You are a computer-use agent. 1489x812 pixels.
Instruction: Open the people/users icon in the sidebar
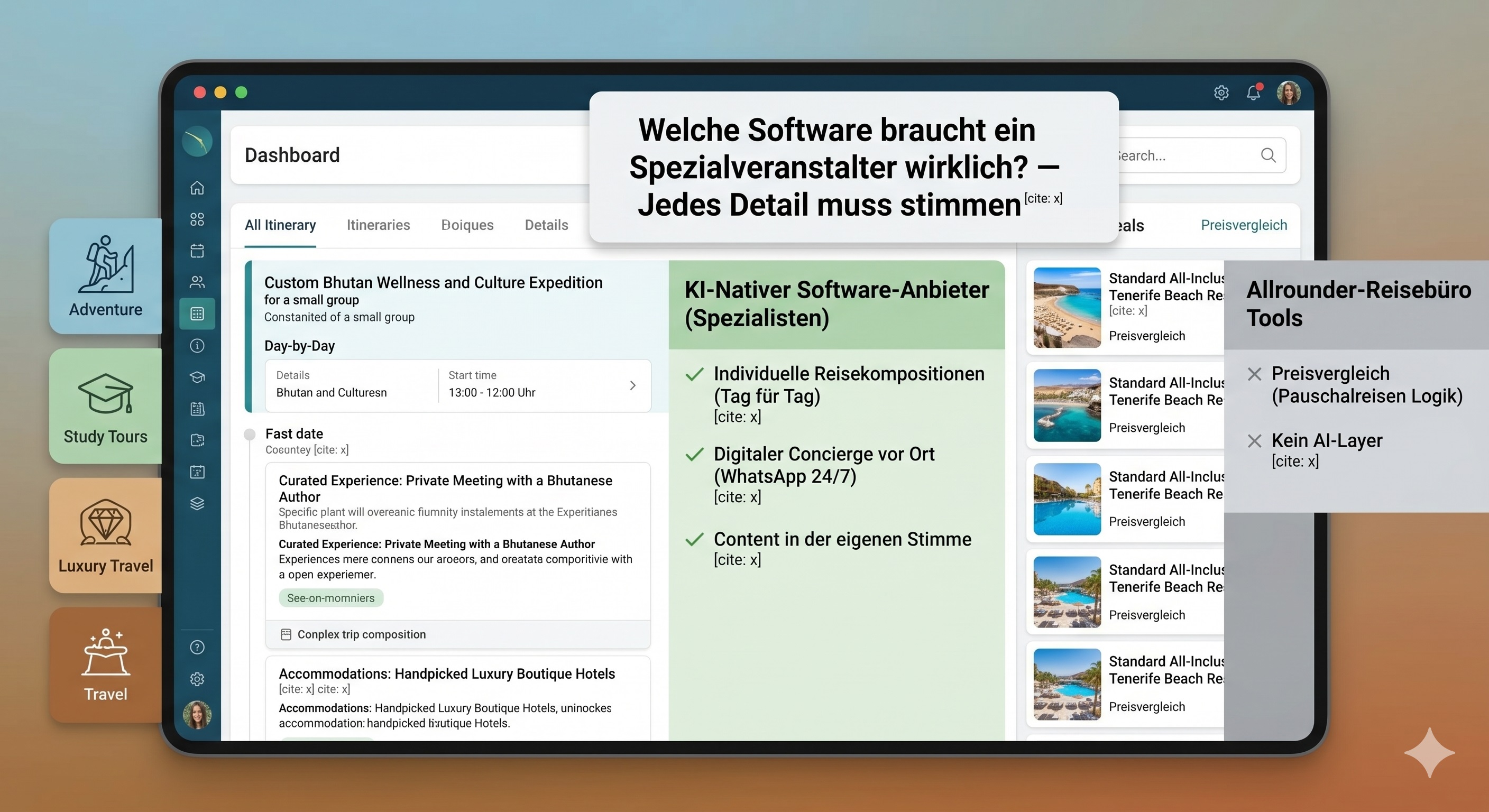pos(197,282)
